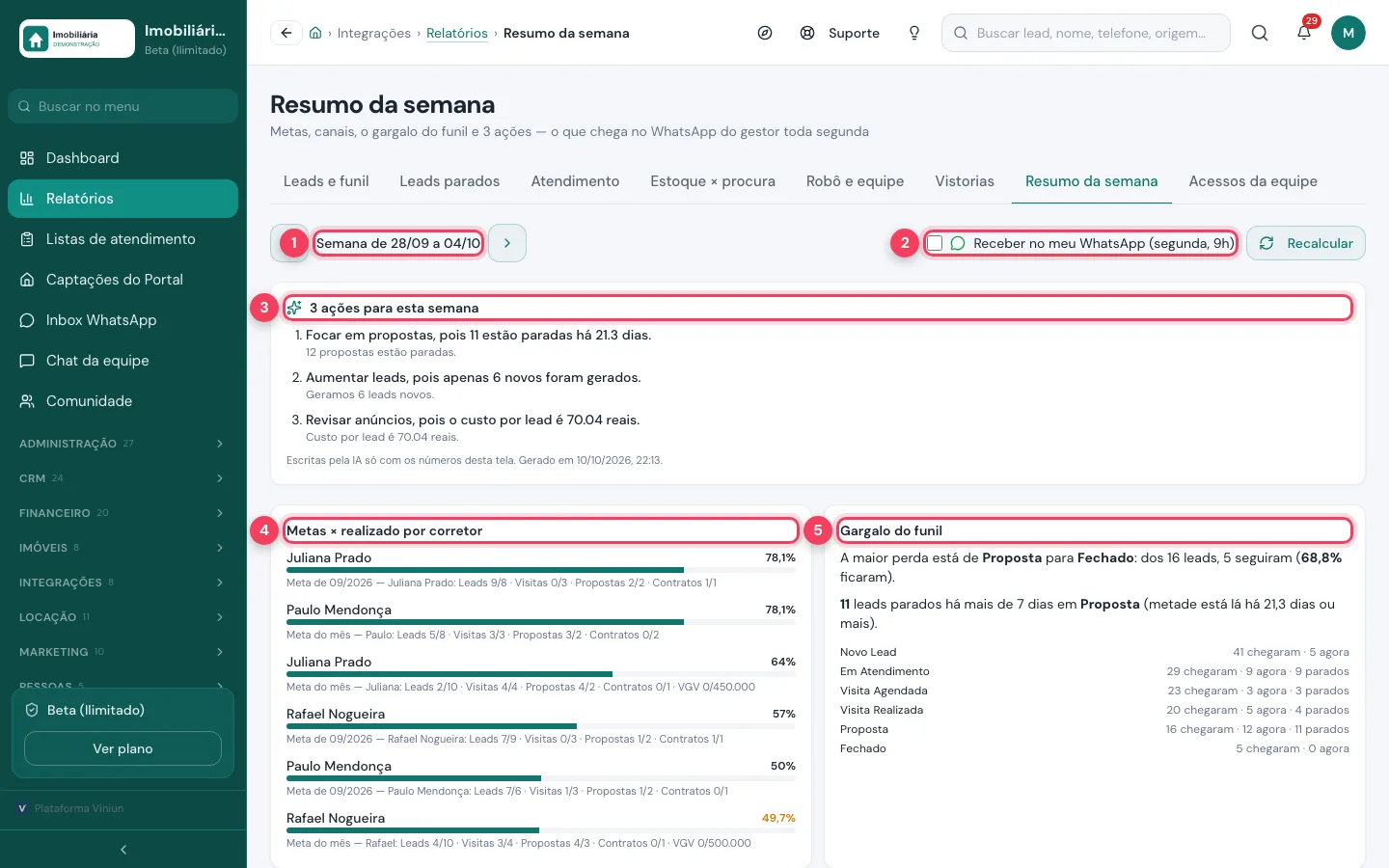Focus the Buscar no menu field
This screenshot has width=1389, height=868.
123,106
